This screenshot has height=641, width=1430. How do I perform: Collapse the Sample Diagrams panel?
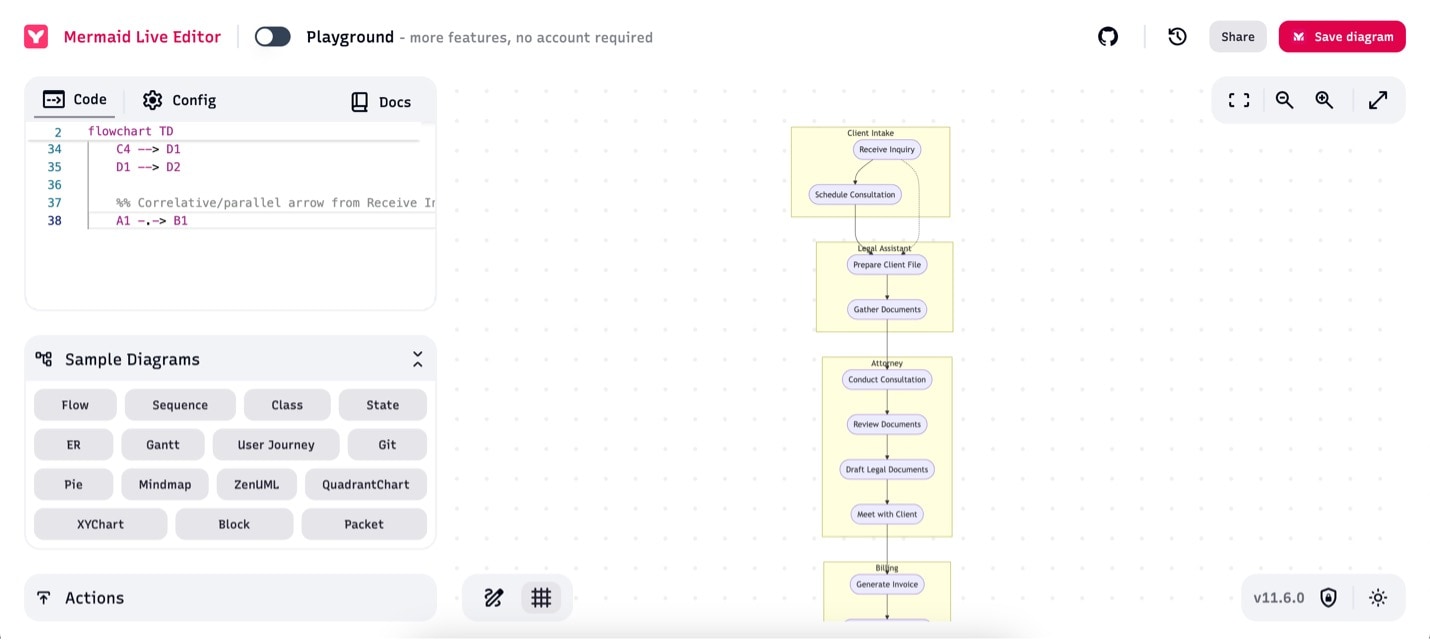pos(417,359)
